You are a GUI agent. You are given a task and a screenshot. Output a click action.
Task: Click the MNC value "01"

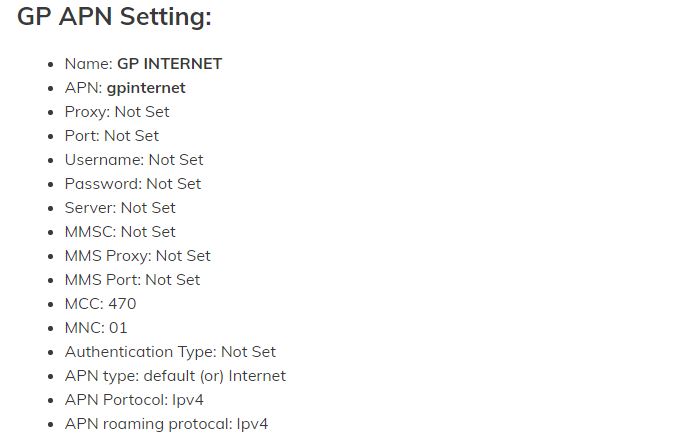click(117, 328)
